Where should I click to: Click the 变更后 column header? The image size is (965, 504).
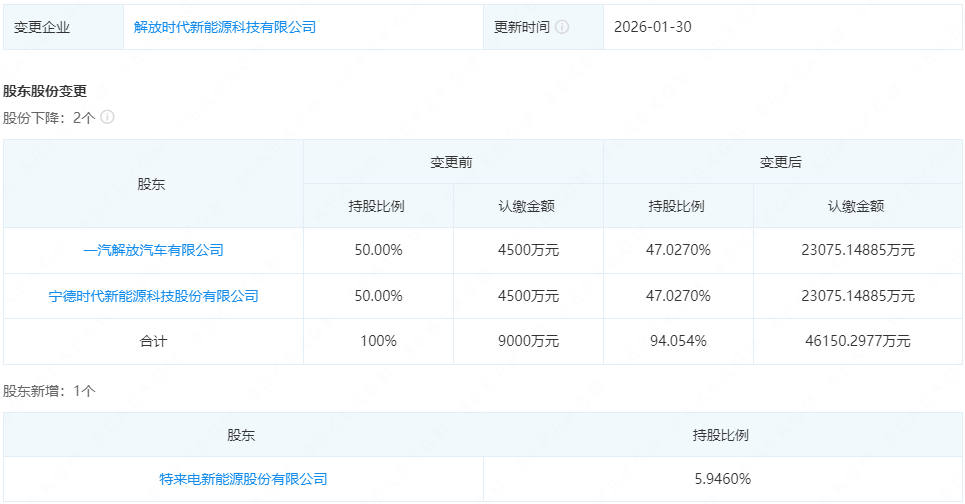[x=782, y=162]
